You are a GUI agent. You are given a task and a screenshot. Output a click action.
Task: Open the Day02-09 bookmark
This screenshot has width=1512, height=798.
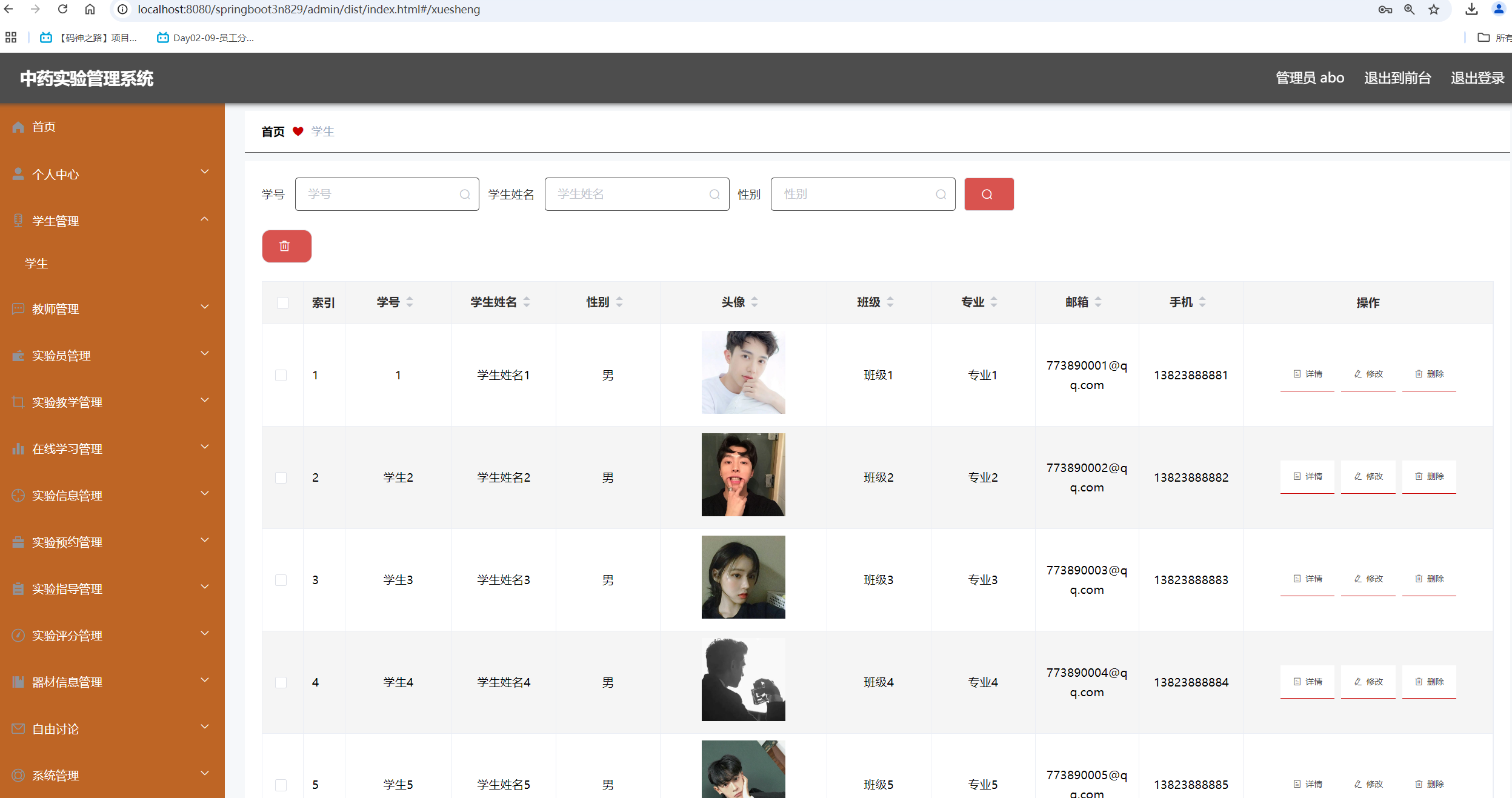click(205, 38)
